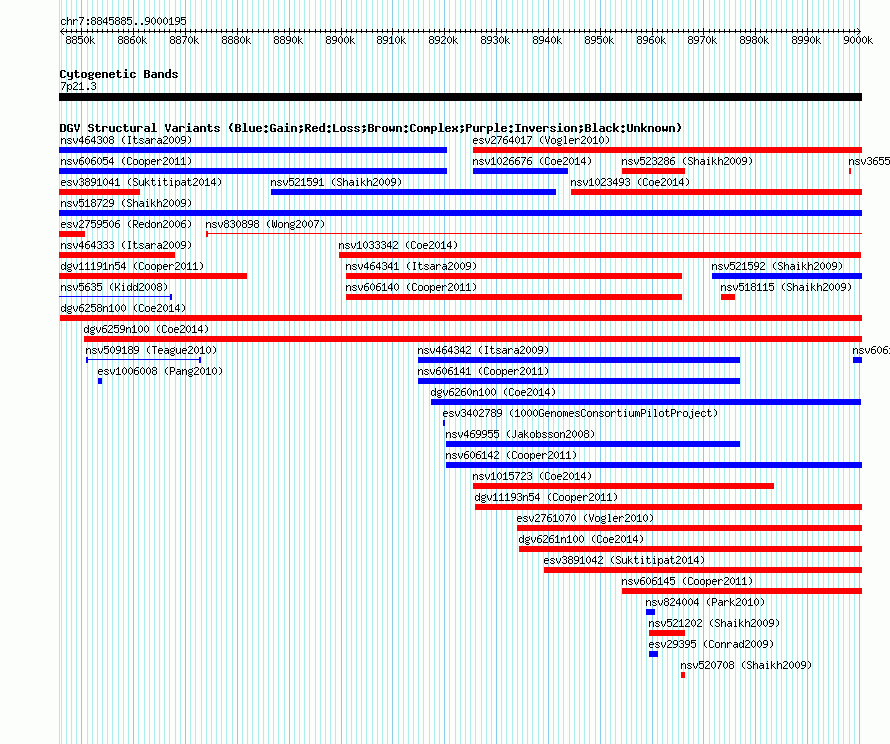Select the dgv6260n100 (Coe2014) label
890x744 pixels.
pyautogui.click(x=493, y=392)
